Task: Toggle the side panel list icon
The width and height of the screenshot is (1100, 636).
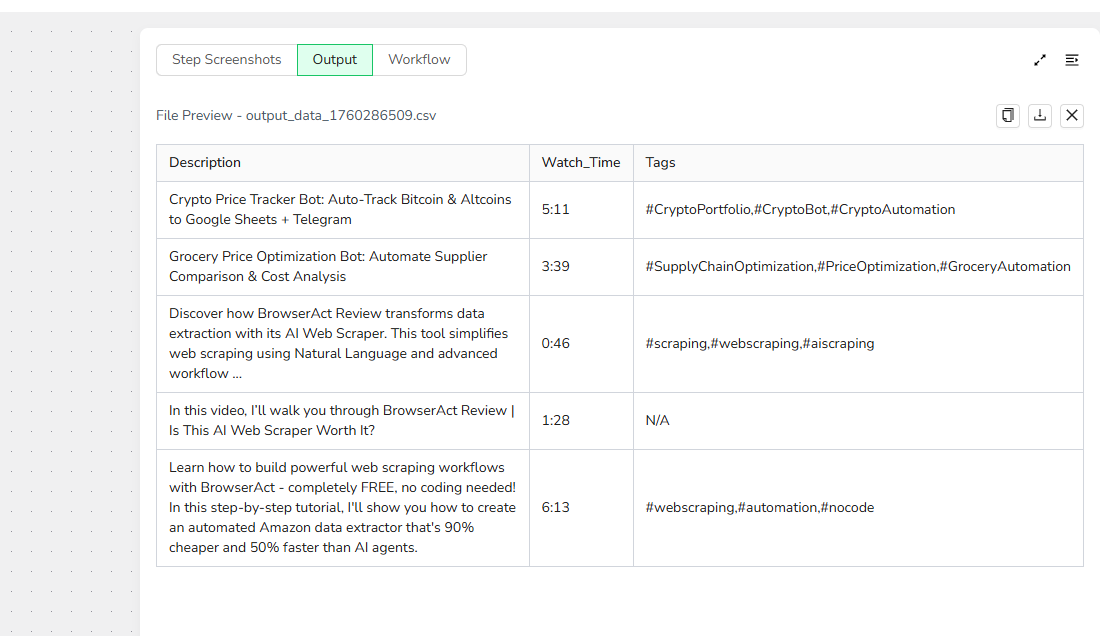Action: [1072, 60]
